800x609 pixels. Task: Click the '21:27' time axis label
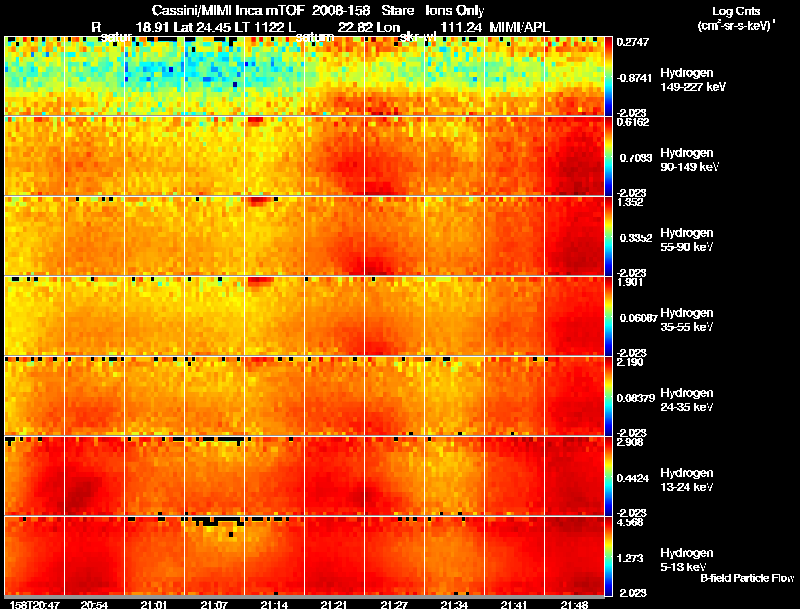[x=394, y=605]
